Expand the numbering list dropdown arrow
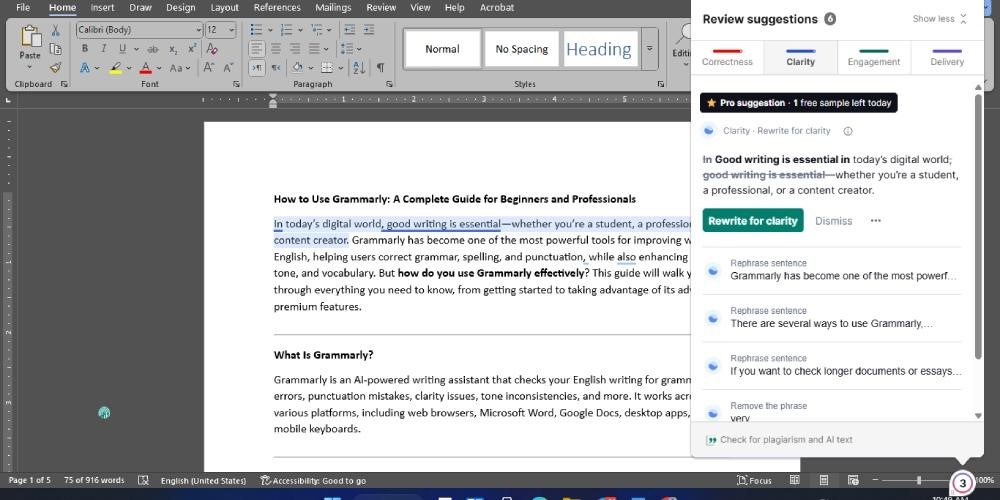Screen dimensions: 1000x500 pos(300,30)
